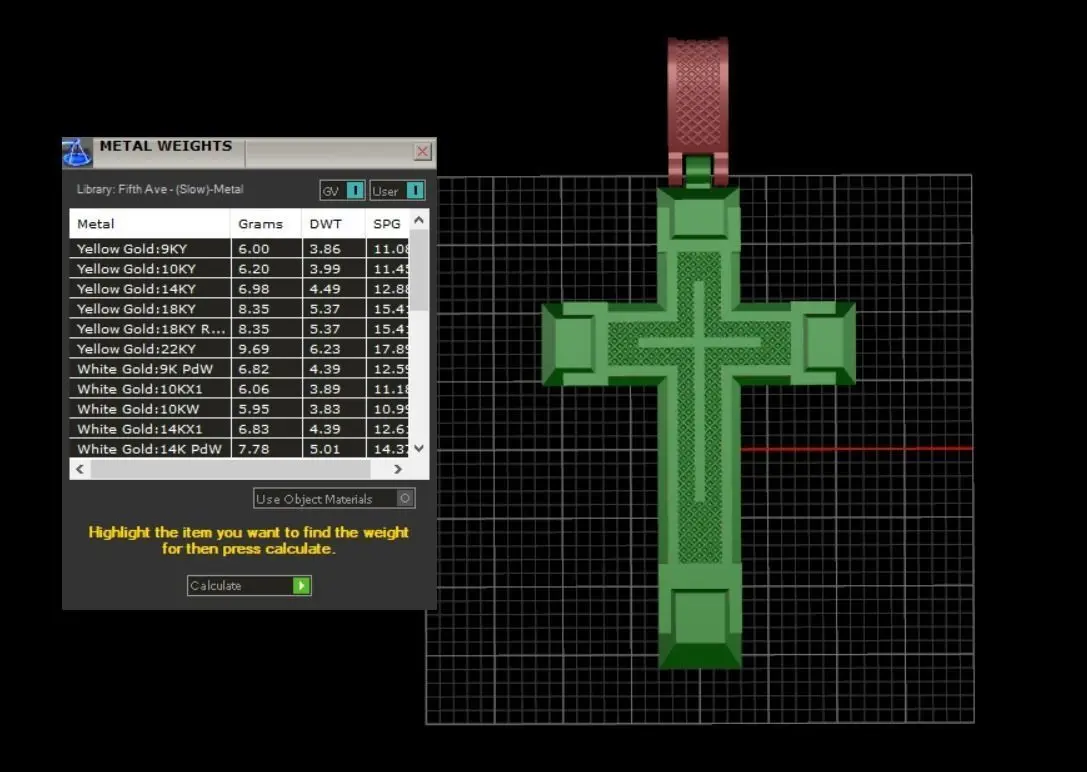
Task: Click the 6.23 DWT cell
Action: pos(333,349)
